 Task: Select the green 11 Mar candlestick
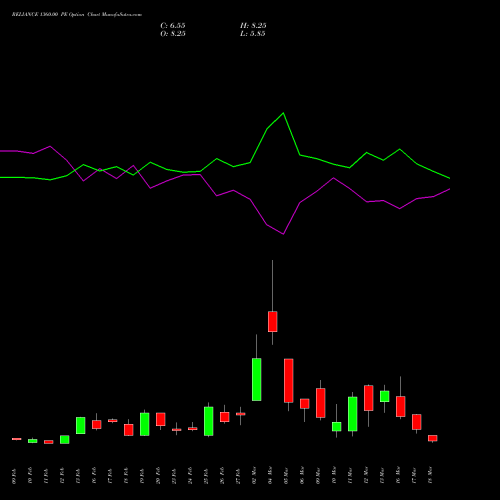[353, 414]
